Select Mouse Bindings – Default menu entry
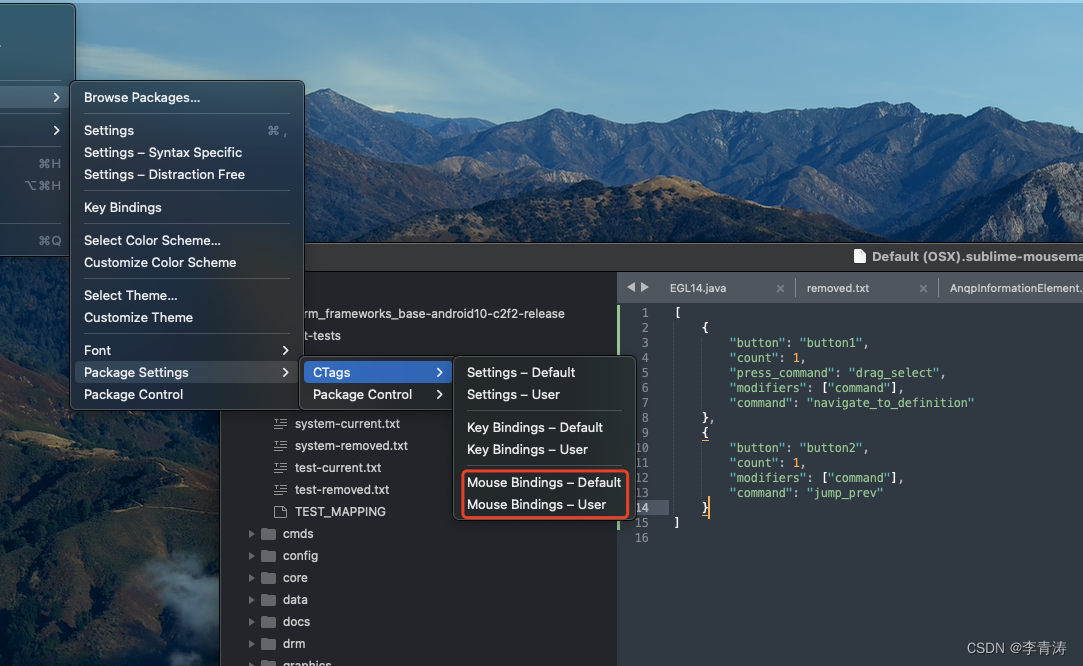The width and height of the screenshot is (1083, 666). coord(544,482)
